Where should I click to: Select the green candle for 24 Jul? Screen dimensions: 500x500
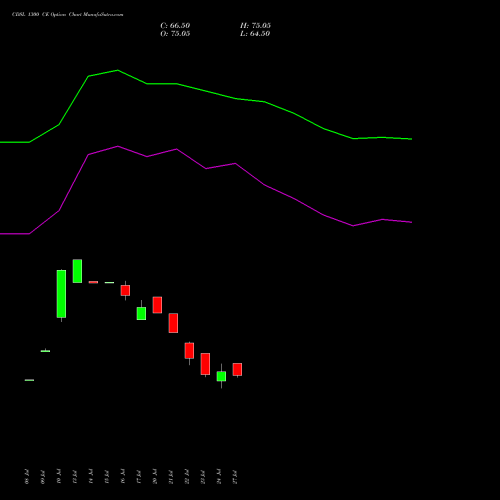coord(221,376)
